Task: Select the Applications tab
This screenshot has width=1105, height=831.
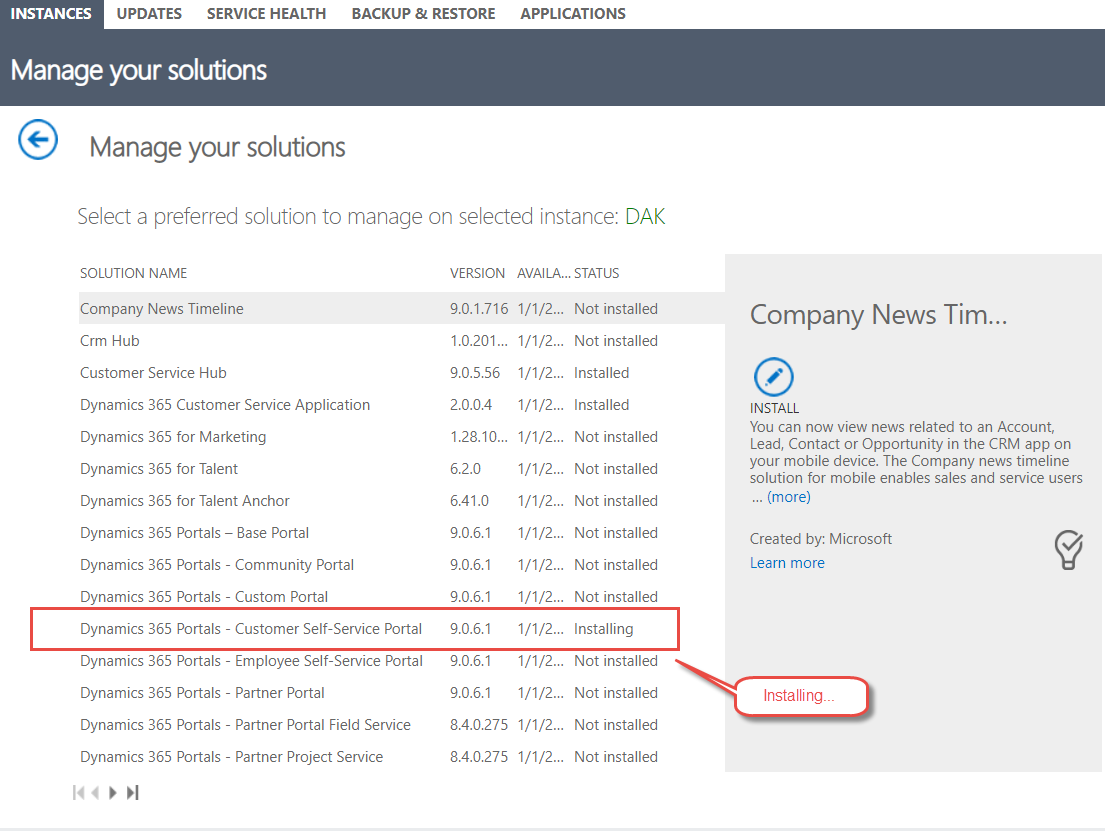Action: pyautogui.click(x=573, y=13)
